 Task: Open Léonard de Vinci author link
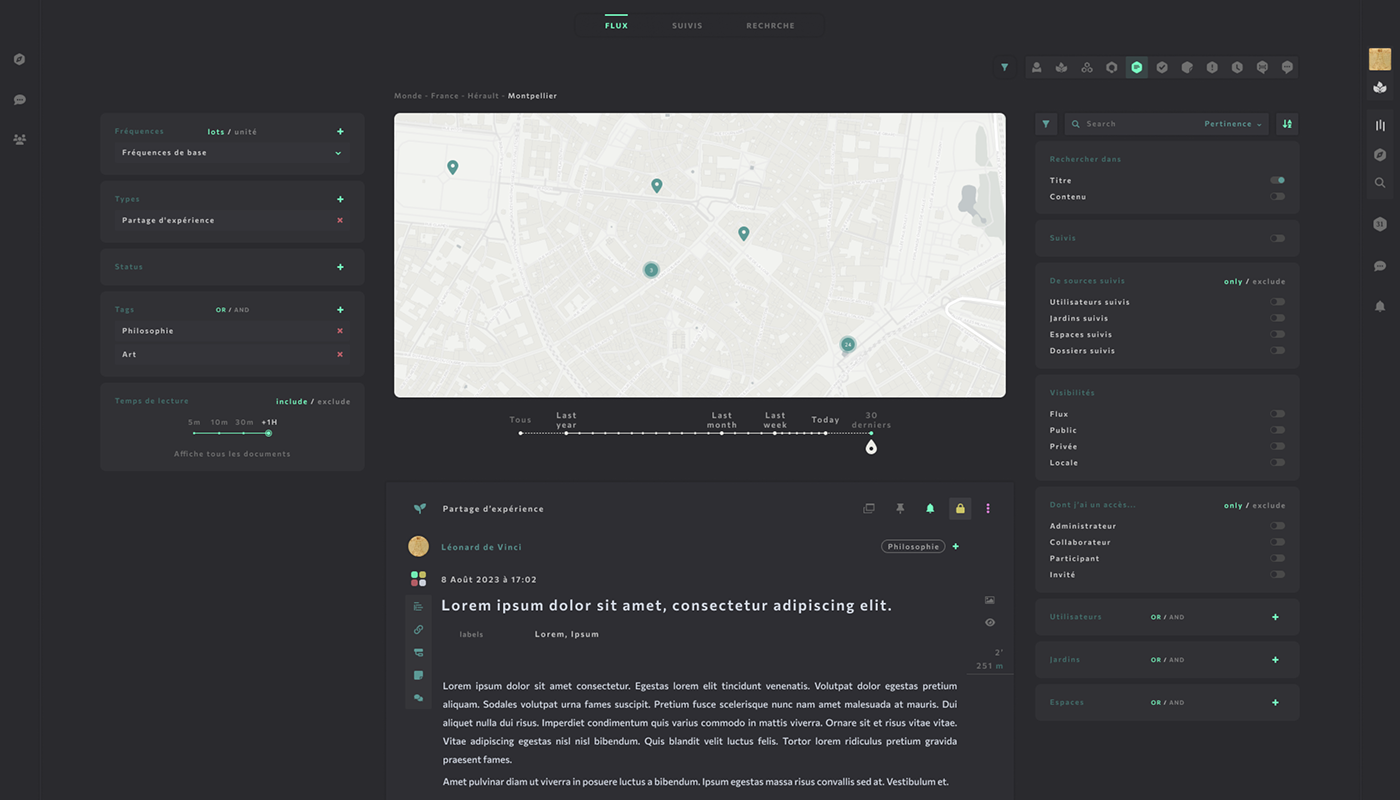click(x=481, y=547)
